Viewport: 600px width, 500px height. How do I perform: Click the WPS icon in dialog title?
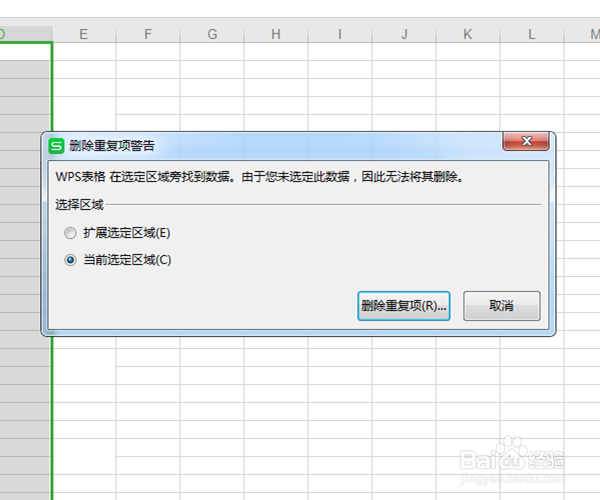[x=56, y=146]
